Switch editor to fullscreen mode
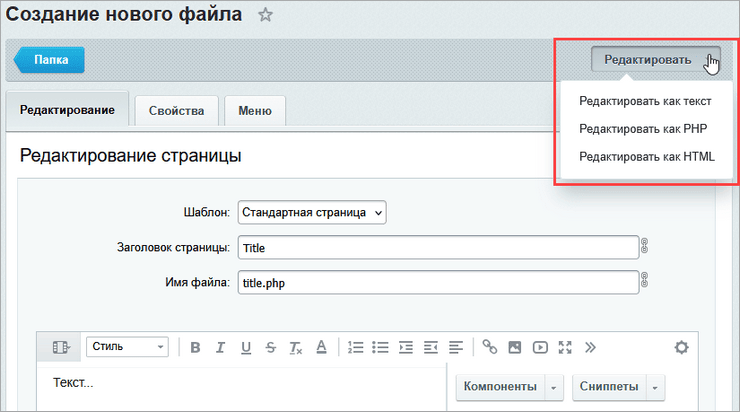The image size is (740, 412). click(565, 348)
